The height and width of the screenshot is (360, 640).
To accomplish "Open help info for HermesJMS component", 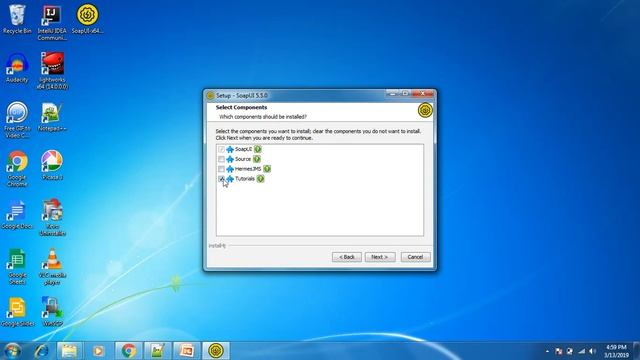I will pyautogui.click(x=267, y=169).
